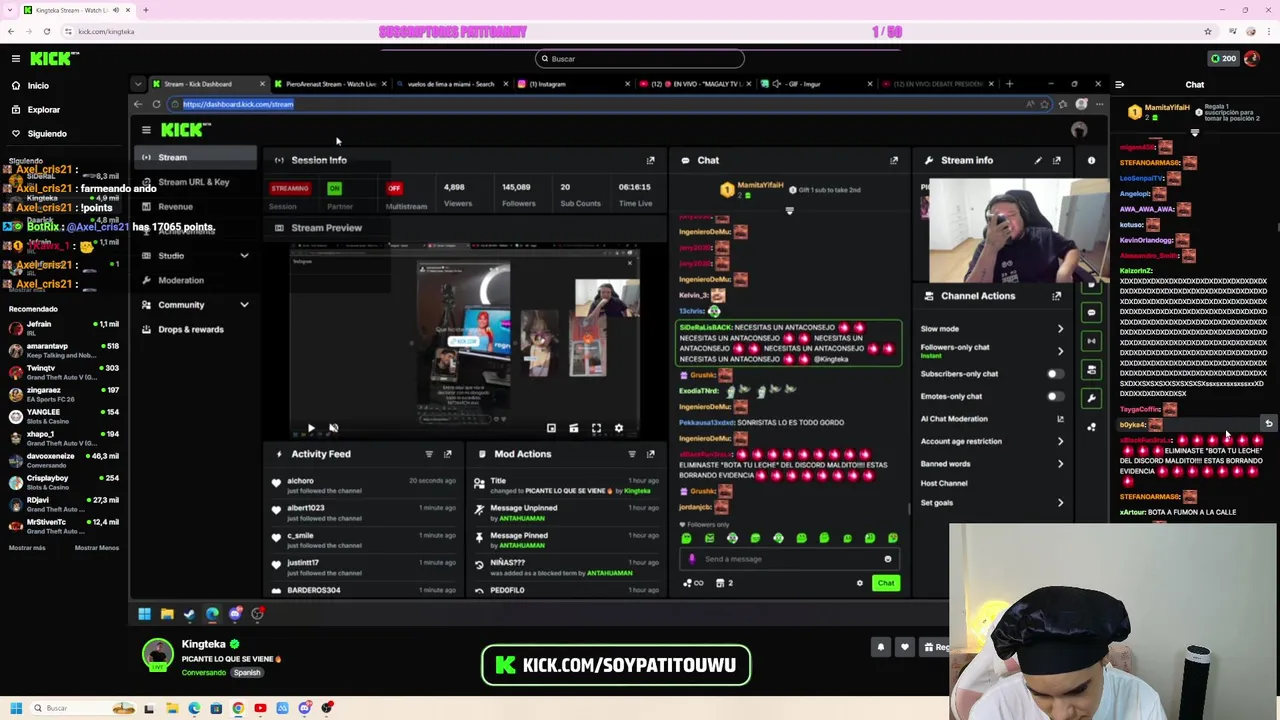Go back in dashboard browser
The height and width of the screenshot is (720, 1280).
[139, 104]
